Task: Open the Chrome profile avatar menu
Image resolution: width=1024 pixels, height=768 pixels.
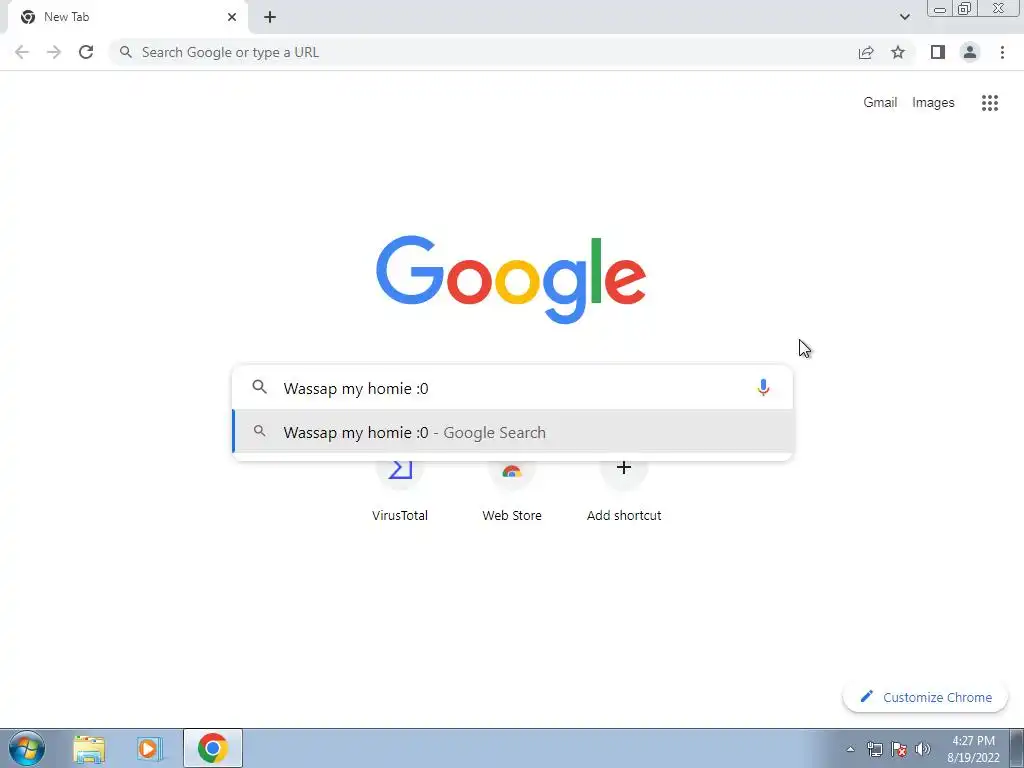Action: click(x=970, y=52)
